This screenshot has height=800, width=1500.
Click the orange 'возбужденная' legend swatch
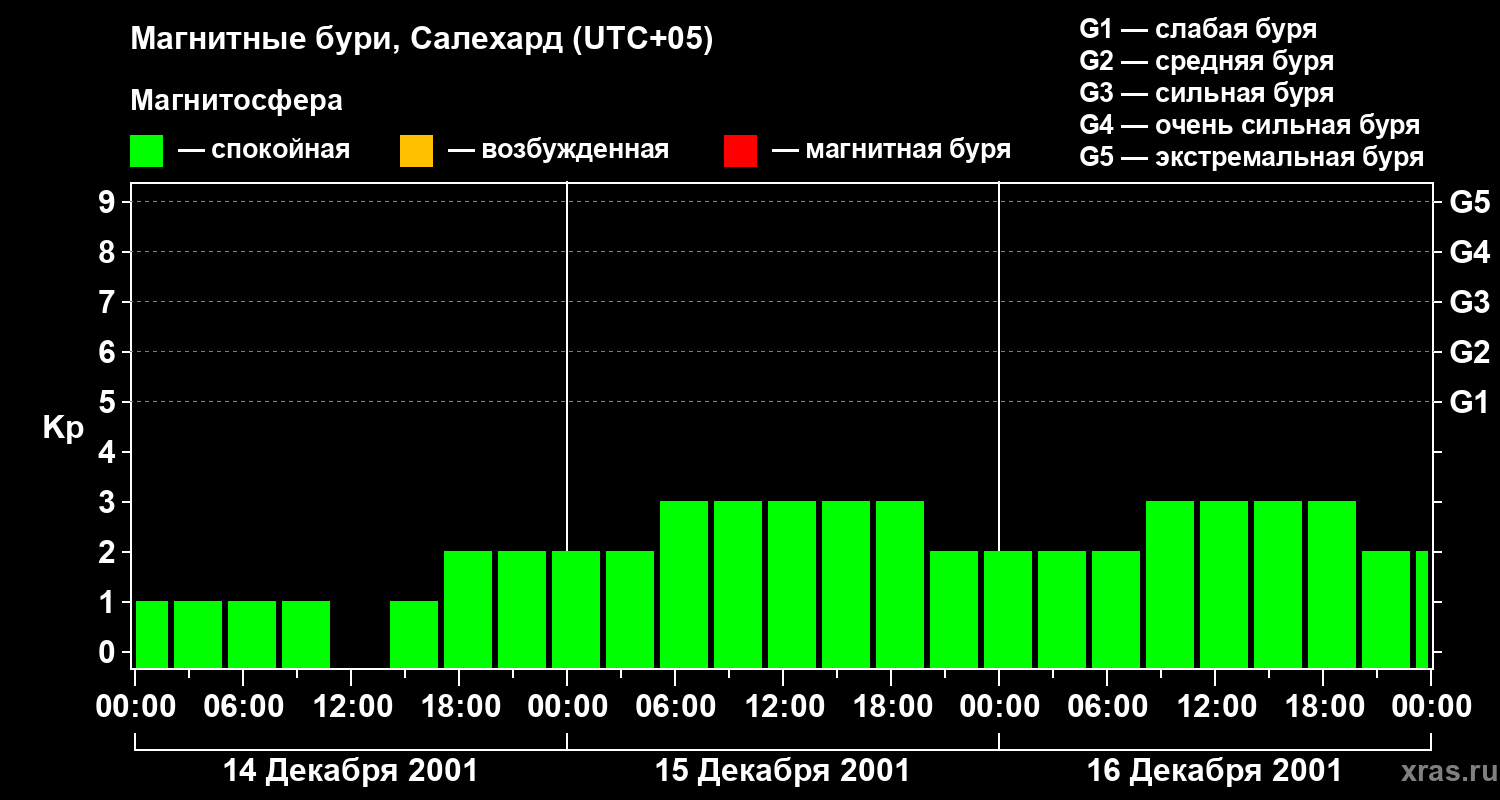point(416,151)
